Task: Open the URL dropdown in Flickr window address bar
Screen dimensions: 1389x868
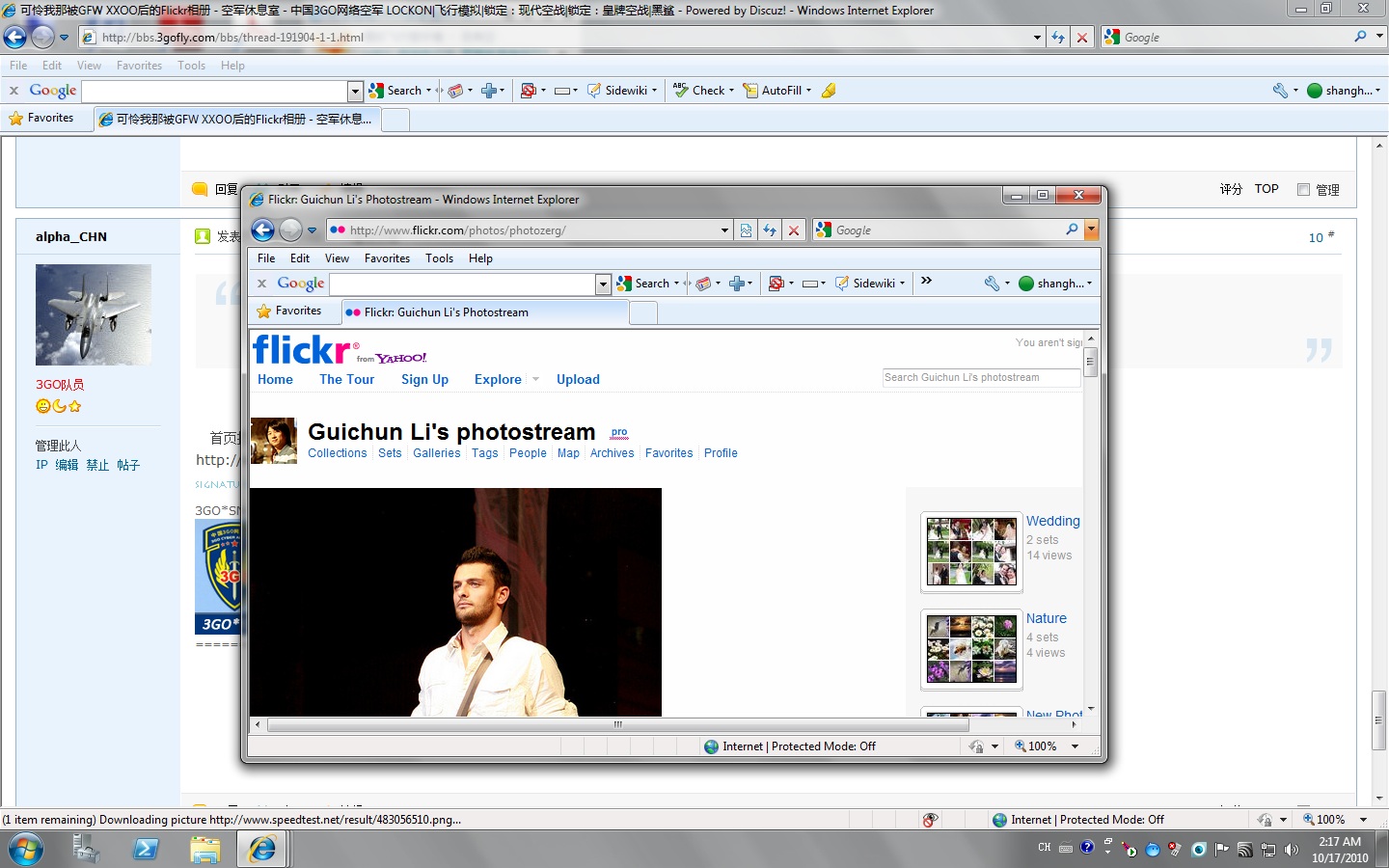Action: point(724,230)
